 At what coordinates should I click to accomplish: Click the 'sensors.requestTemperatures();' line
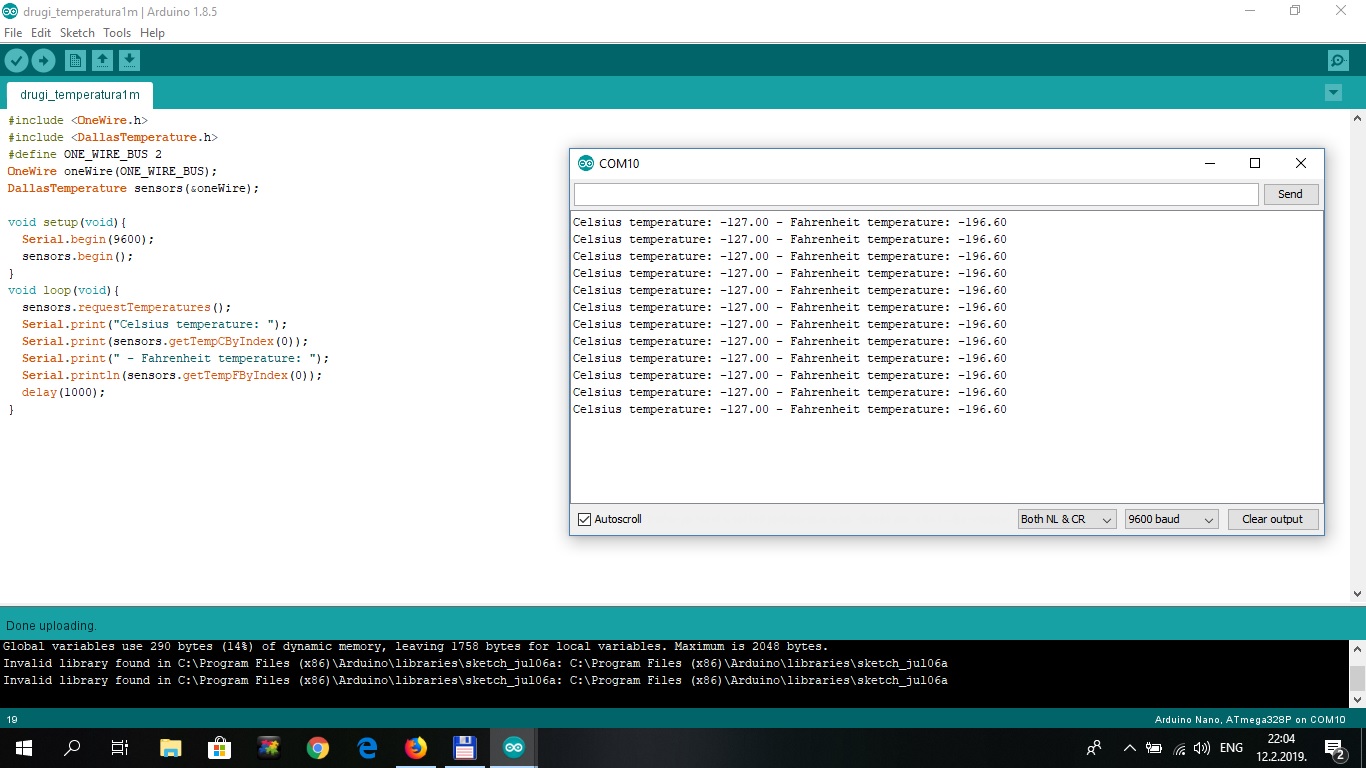tap(126, 307)
